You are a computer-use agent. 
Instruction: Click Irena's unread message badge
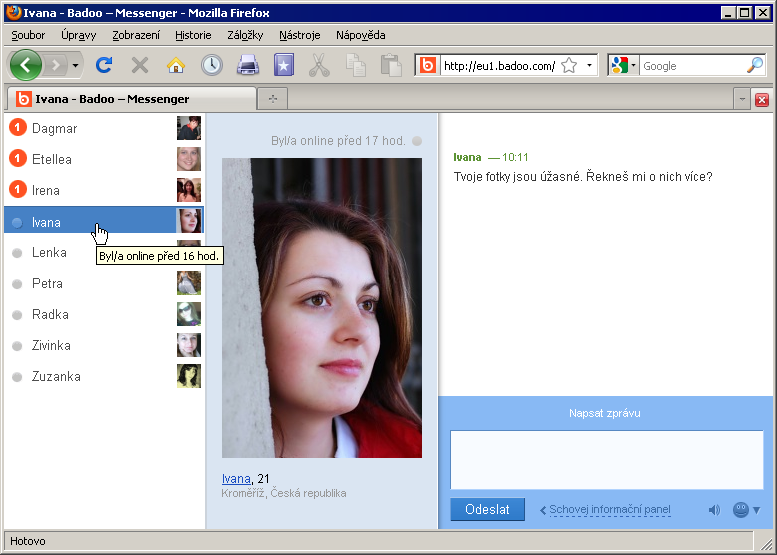pos(18,190)
